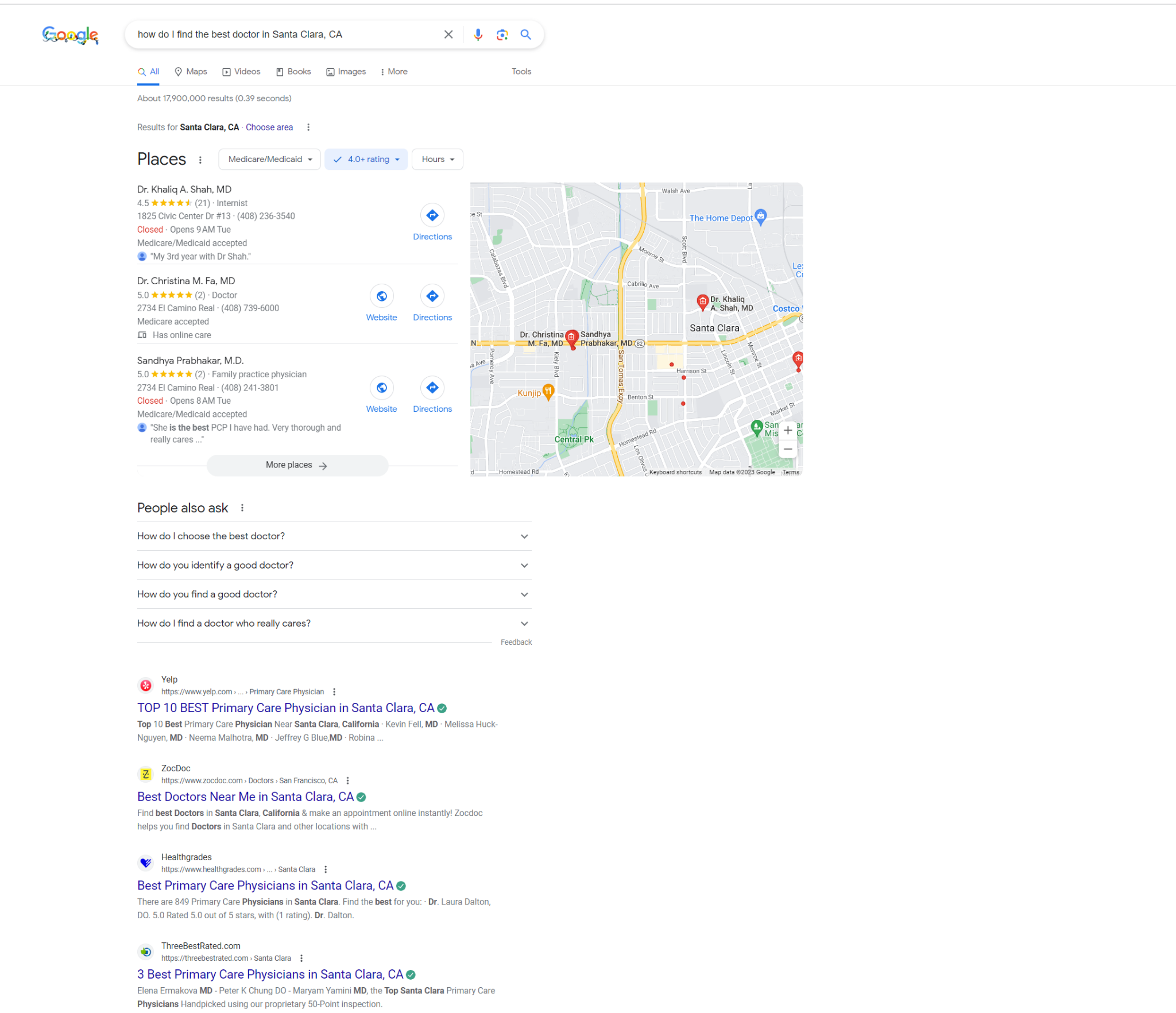Screen dimensions: 1176x1013
Task: Click the Healthgrades favicon
Action: pyautogui.click(x=146, y=863)
